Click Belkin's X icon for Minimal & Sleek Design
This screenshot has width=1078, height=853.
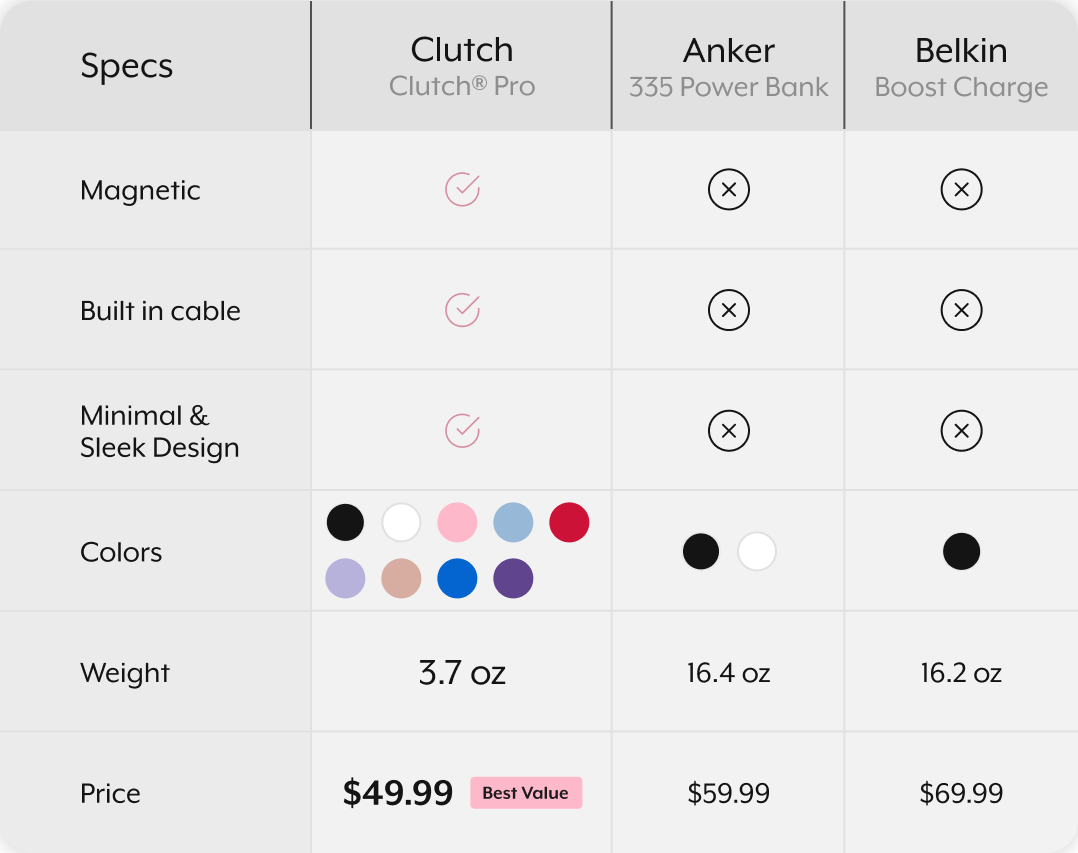pyautogui.click(x=961, y=431)
